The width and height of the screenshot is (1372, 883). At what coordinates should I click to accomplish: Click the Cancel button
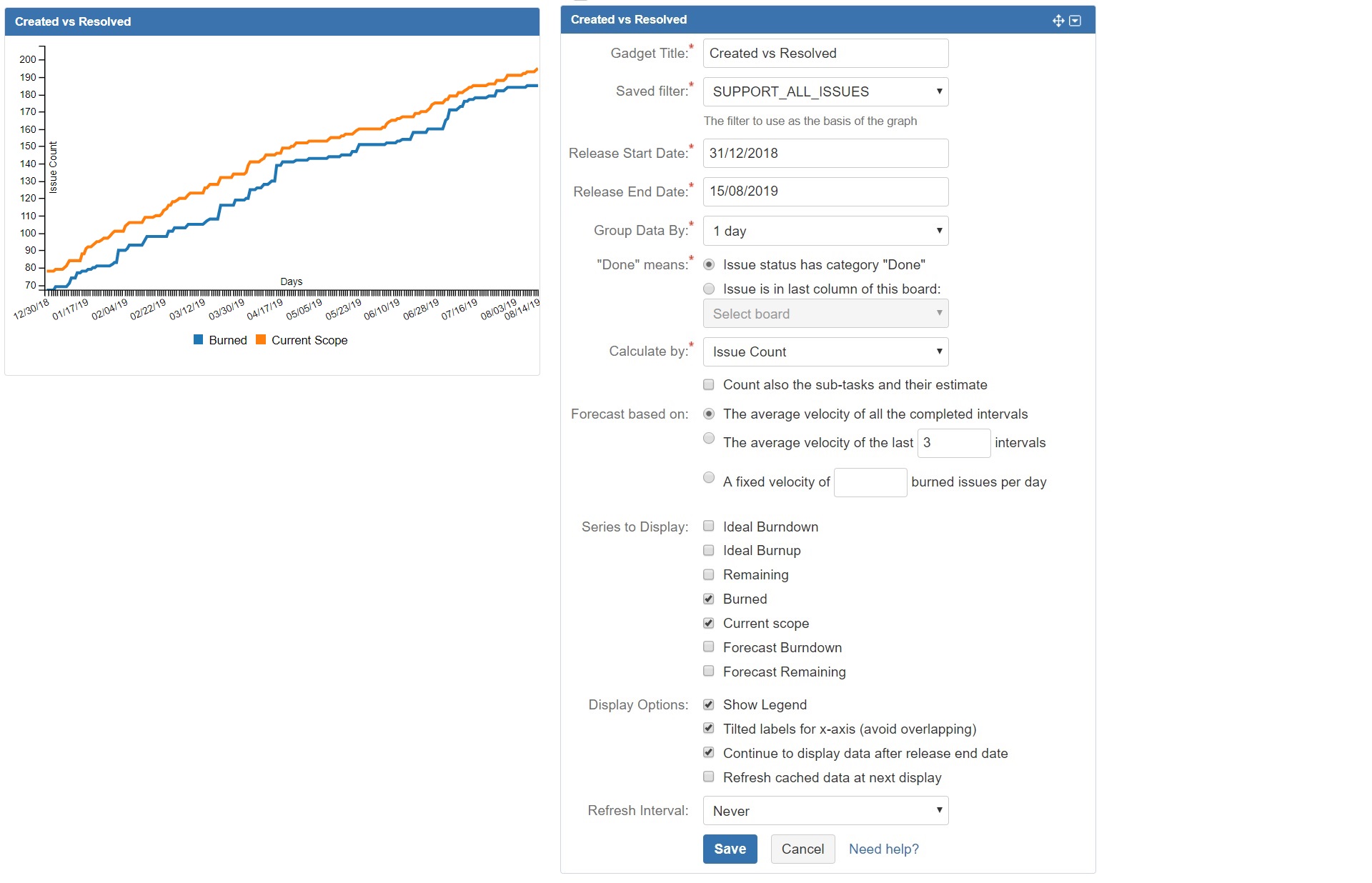[802, 849]
